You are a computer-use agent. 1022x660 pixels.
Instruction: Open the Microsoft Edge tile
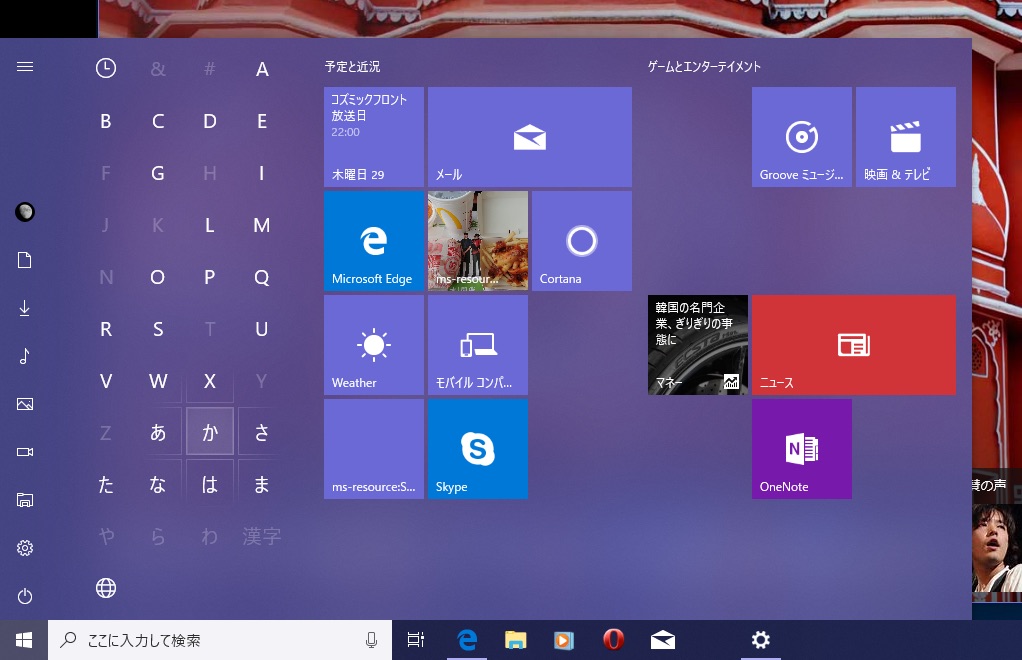[x=373, y=240]
